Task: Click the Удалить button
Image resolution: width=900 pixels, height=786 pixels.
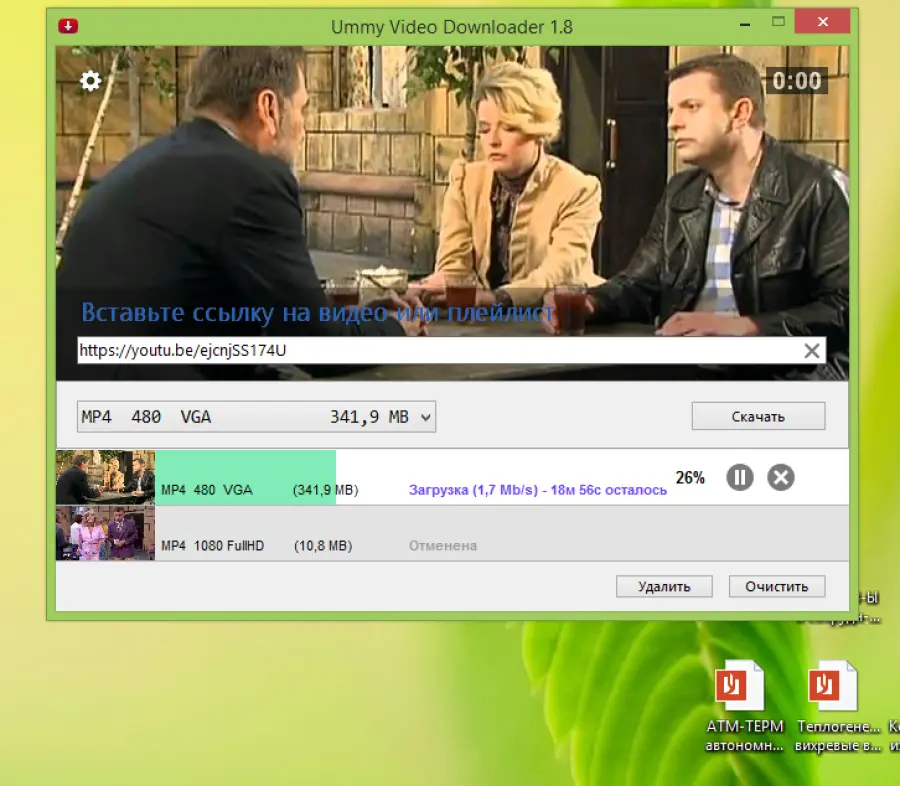Action: pyautogui.click(x=664, y=586)
